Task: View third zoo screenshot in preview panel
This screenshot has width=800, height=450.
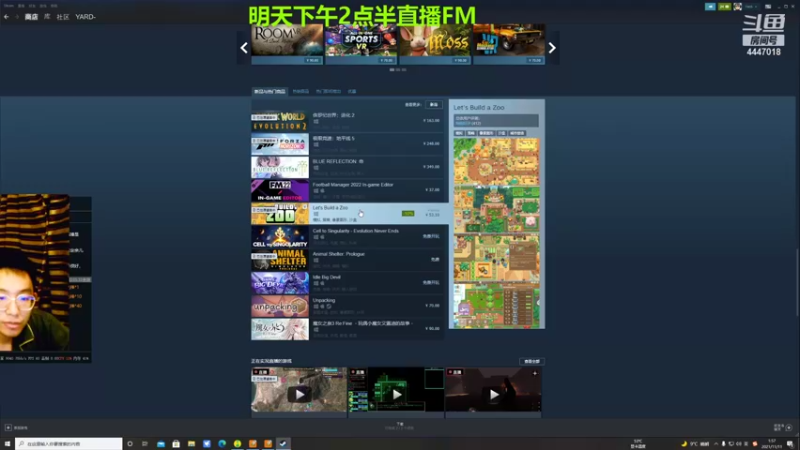Action: click(496, 257)
